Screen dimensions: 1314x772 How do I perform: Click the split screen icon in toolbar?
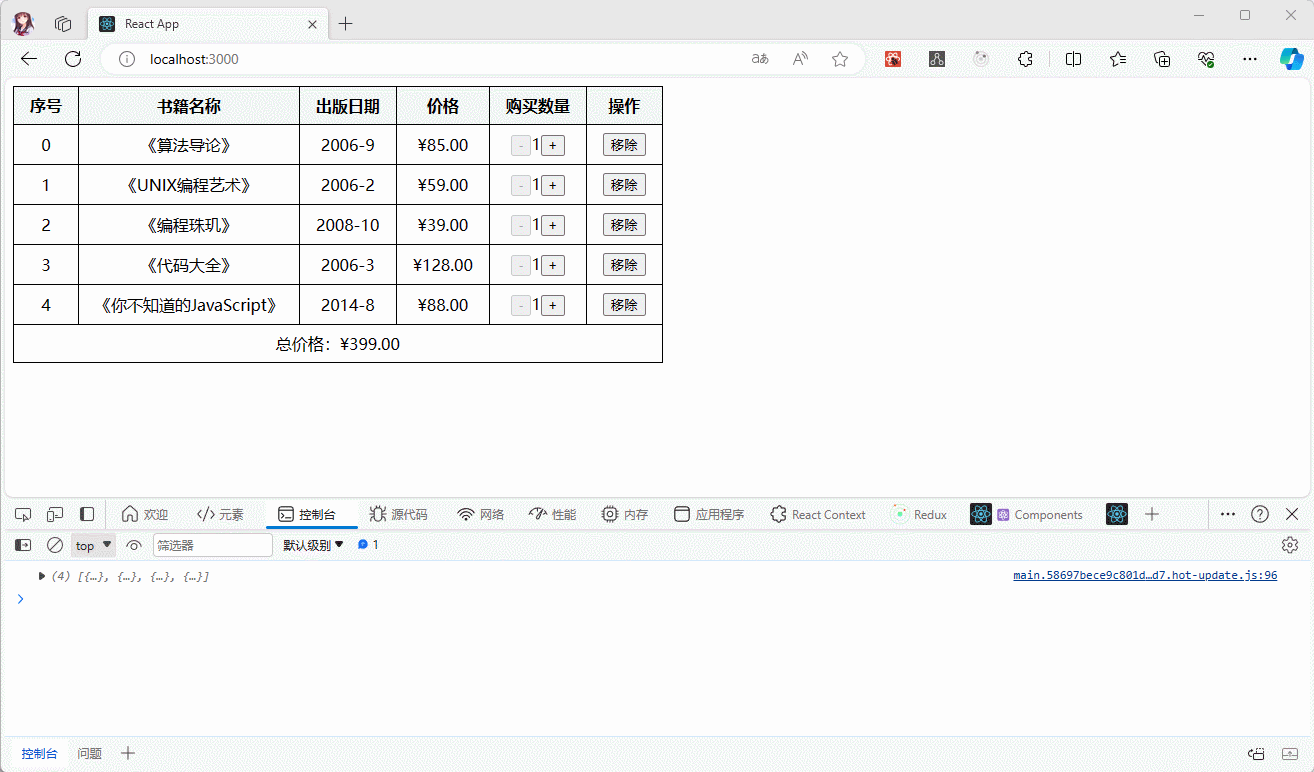1073,59
